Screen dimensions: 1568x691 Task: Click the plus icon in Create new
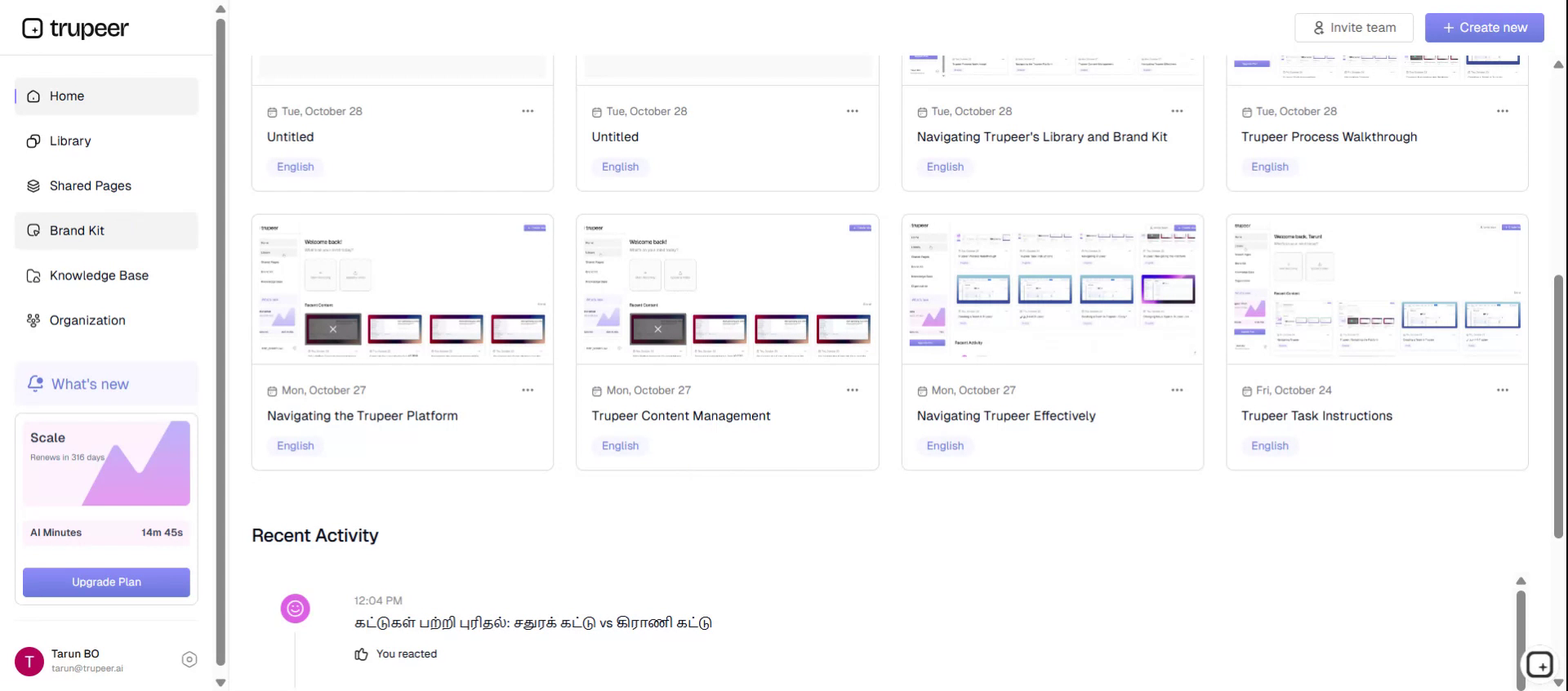[x=1449, y=28]
